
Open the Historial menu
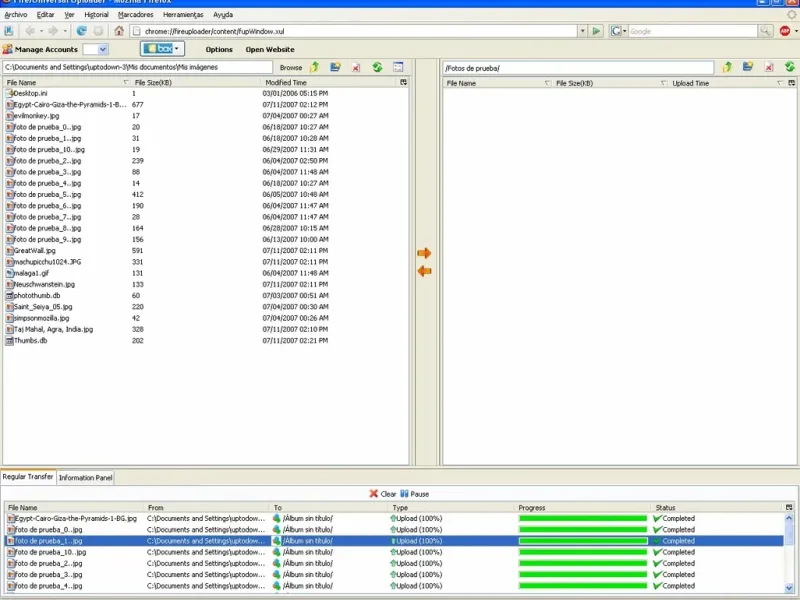click(96, 15)
